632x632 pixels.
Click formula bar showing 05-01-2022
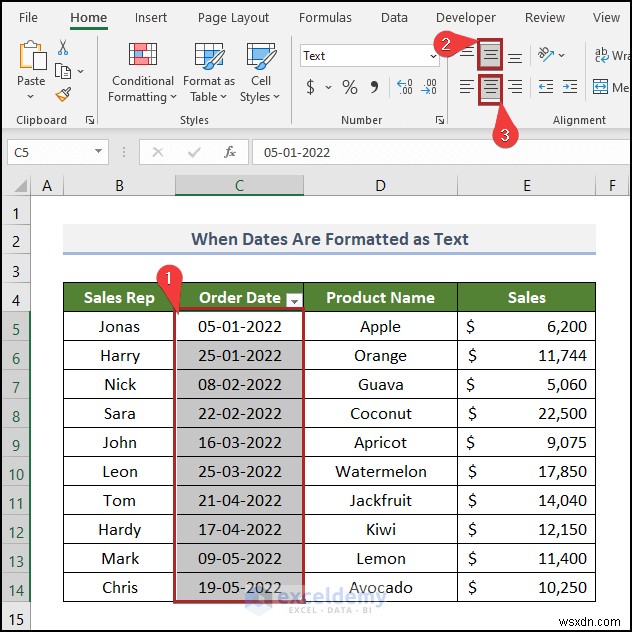click(441, 152)
